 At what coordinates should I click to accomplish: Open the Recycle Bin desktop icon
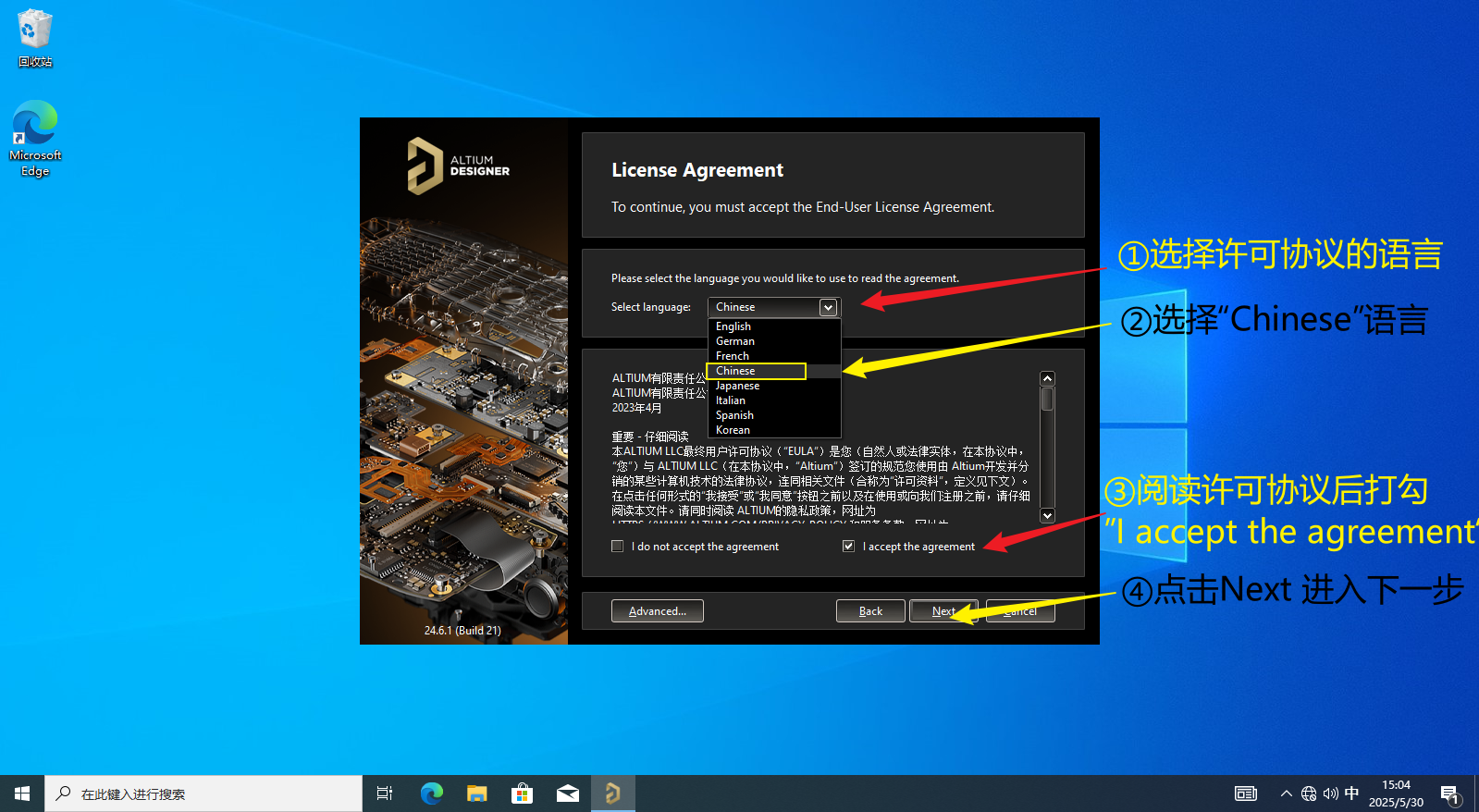tap(35, 39)
